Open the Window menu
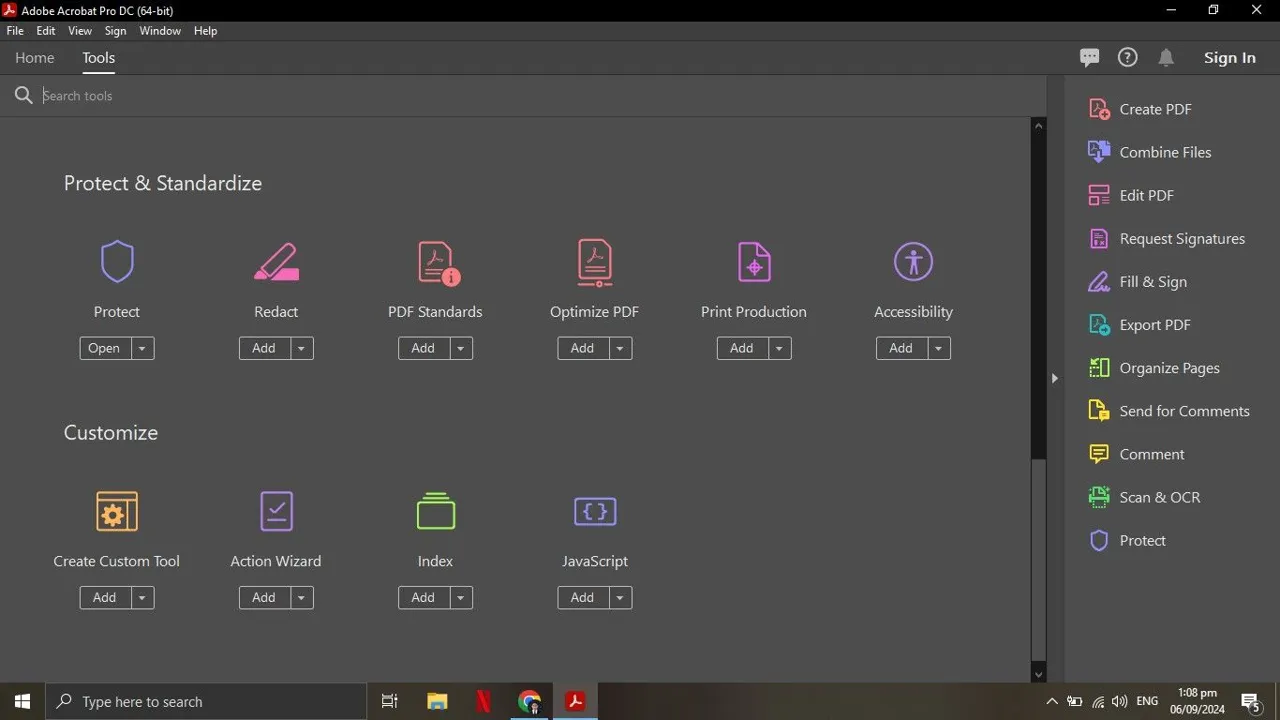 tap(160, 31)
